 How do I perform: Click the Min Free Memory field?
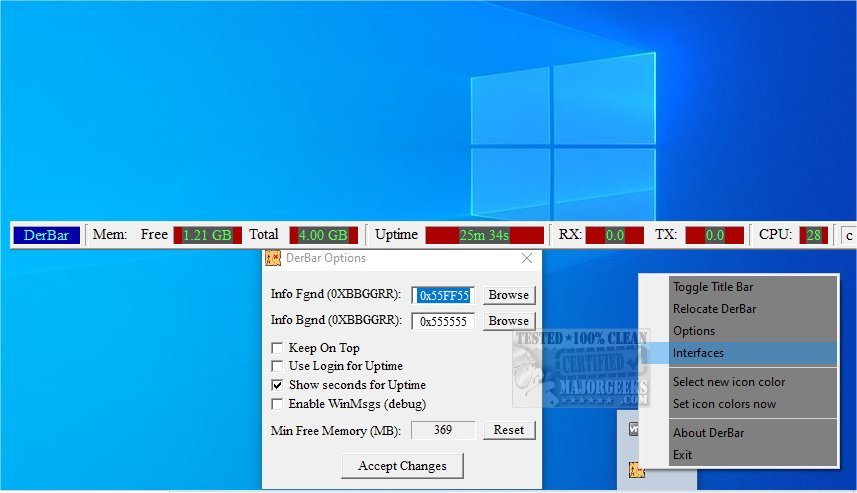click(443, 430)
